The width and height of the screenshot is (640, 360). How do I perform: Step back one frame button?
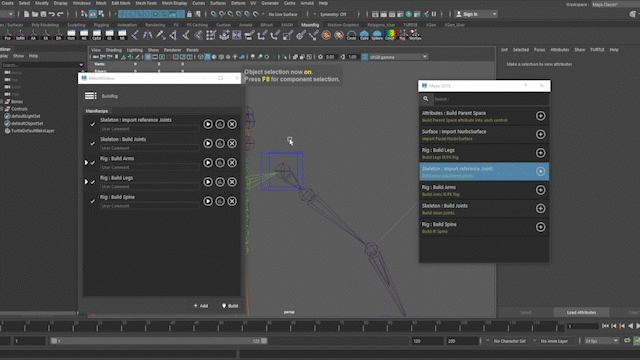pyautogui.click(x=613, y=326)
